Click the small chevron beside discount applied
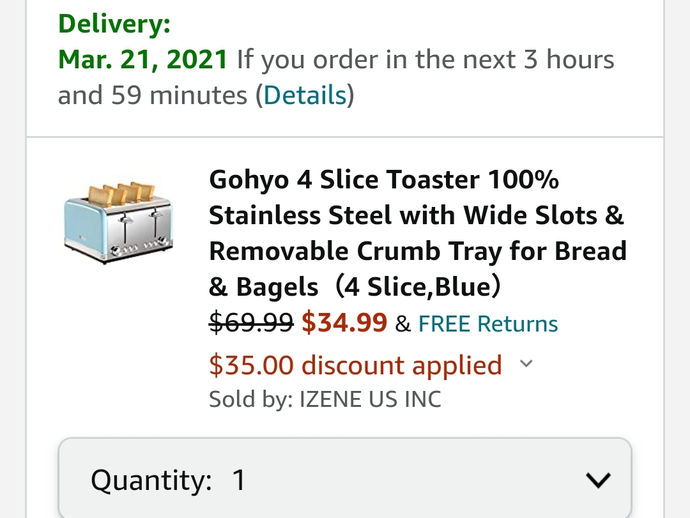Image resolution: width=690 pixels, height=518 pixels. click(x=527, y=365)
